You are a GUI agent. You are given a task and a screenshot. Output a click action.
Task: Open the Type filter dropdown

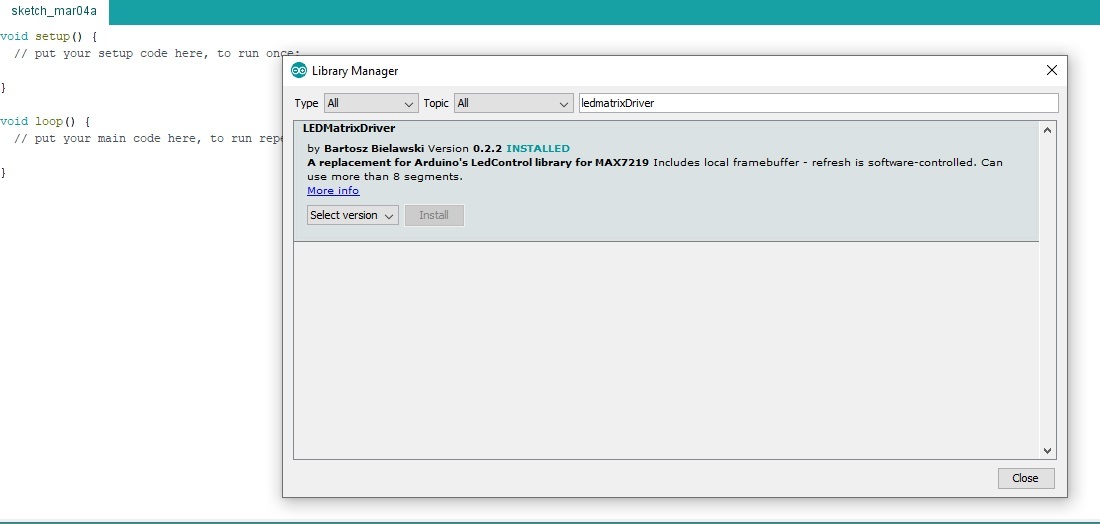tap(371, 103)
